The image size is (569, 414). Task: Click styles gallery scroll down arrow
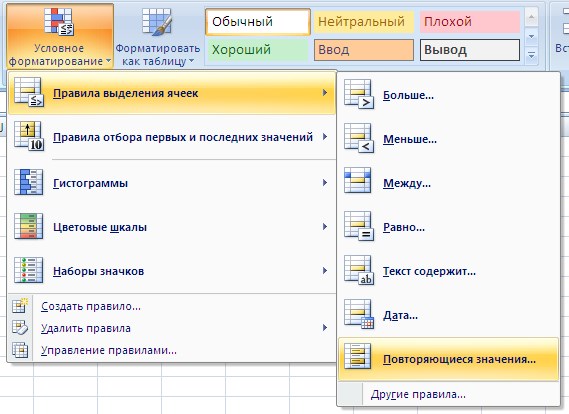(531, 36)
